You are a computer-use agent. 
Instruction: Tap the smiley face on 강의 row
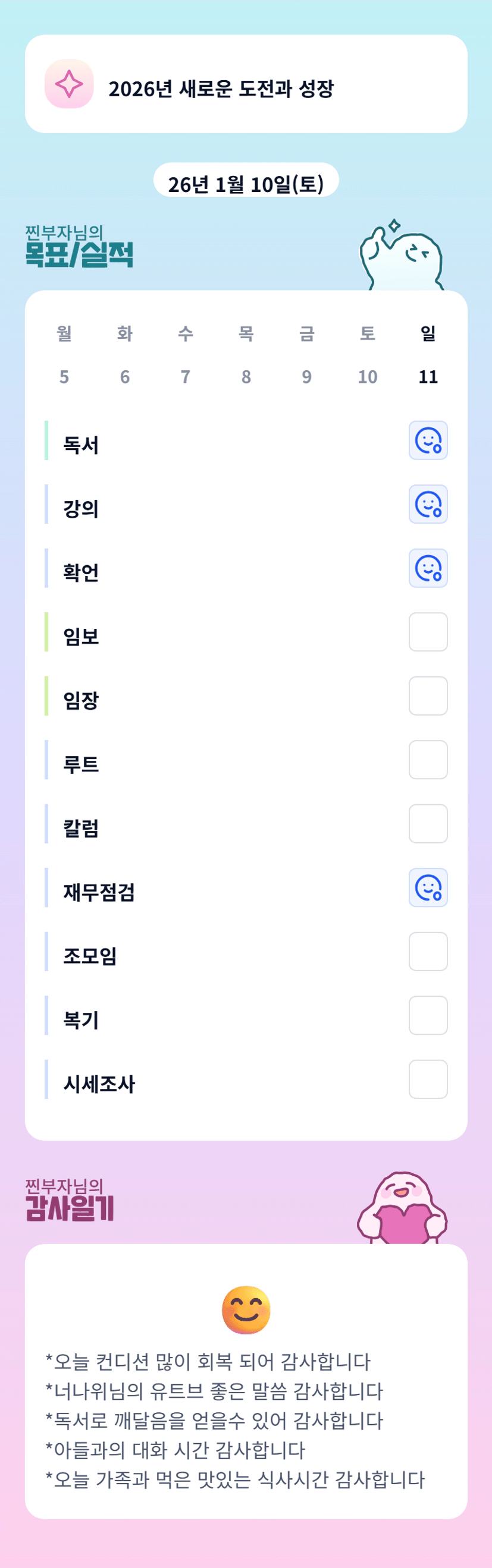428,504
